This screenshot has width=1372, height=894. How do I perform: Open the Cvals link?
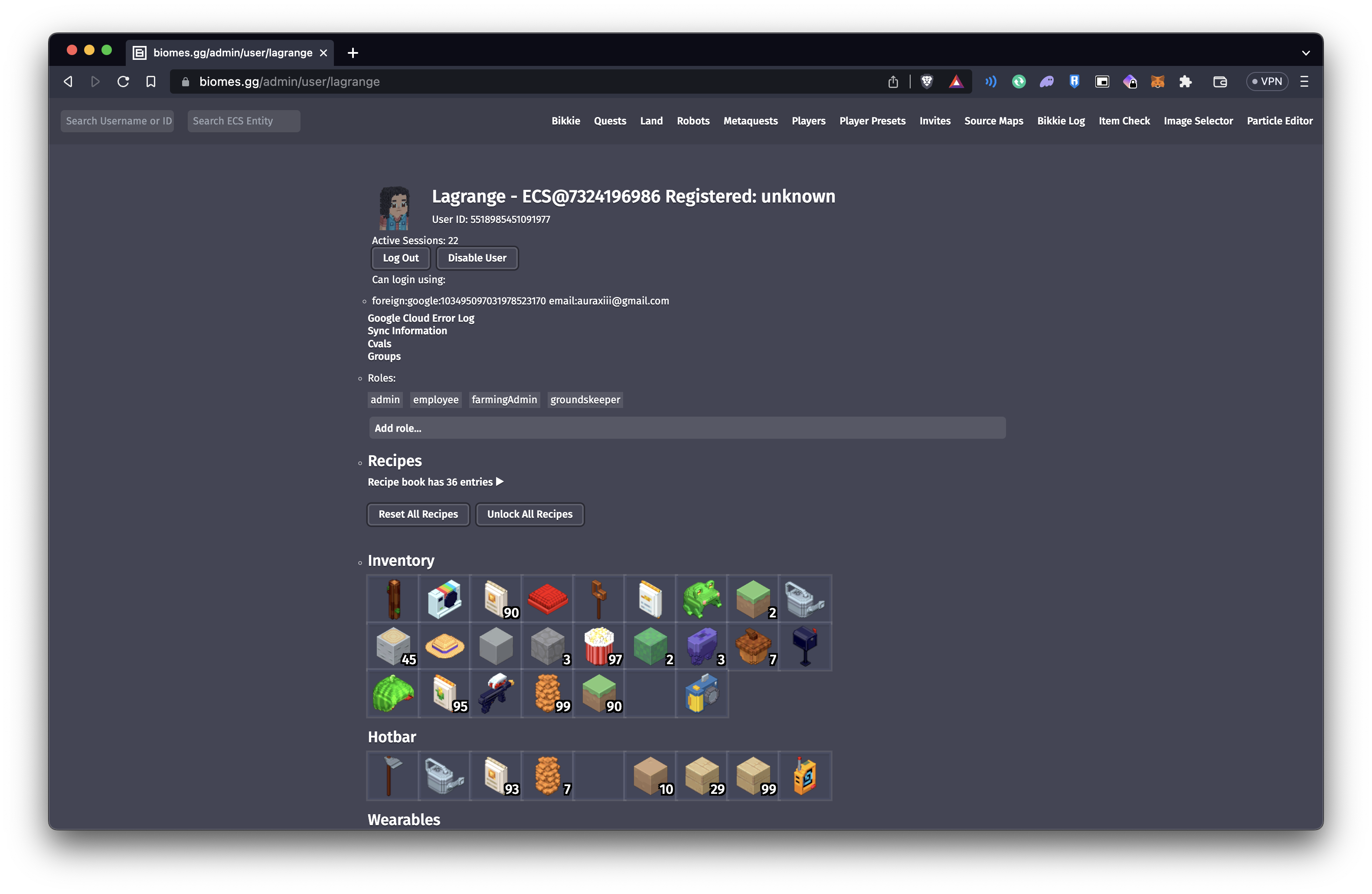(379, 343)
